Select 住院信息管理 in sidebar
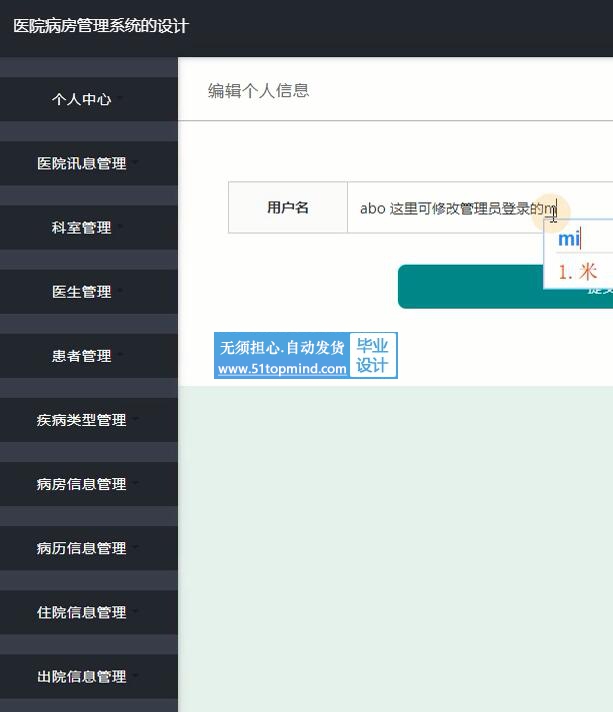The height and width of the screenshot is (712, 613). pyautogui.click(x=89, y=613)
